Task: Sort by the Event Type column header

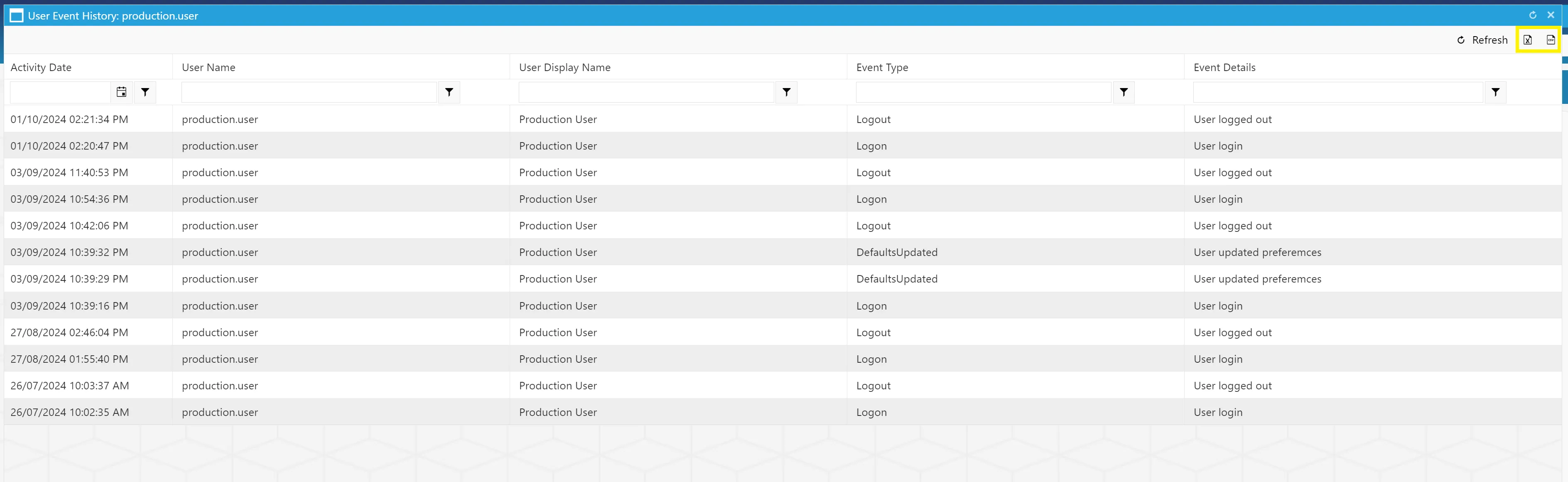Action: click(882, 68)
